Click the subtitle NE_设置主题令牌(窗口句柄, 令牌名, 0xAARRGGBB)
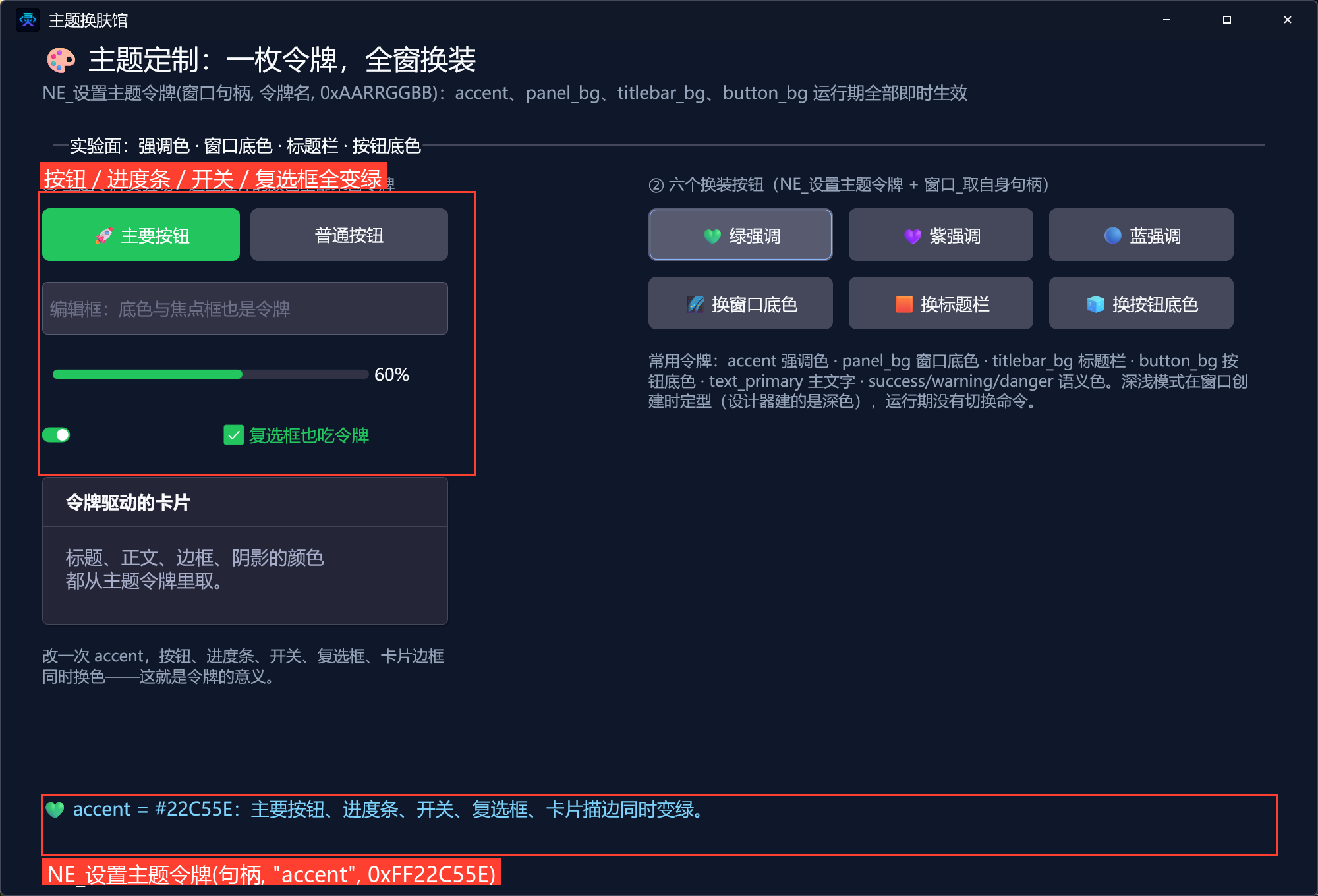Image resolution: width=1318 pixels, height=896 pixels. (x=505, y=93)
